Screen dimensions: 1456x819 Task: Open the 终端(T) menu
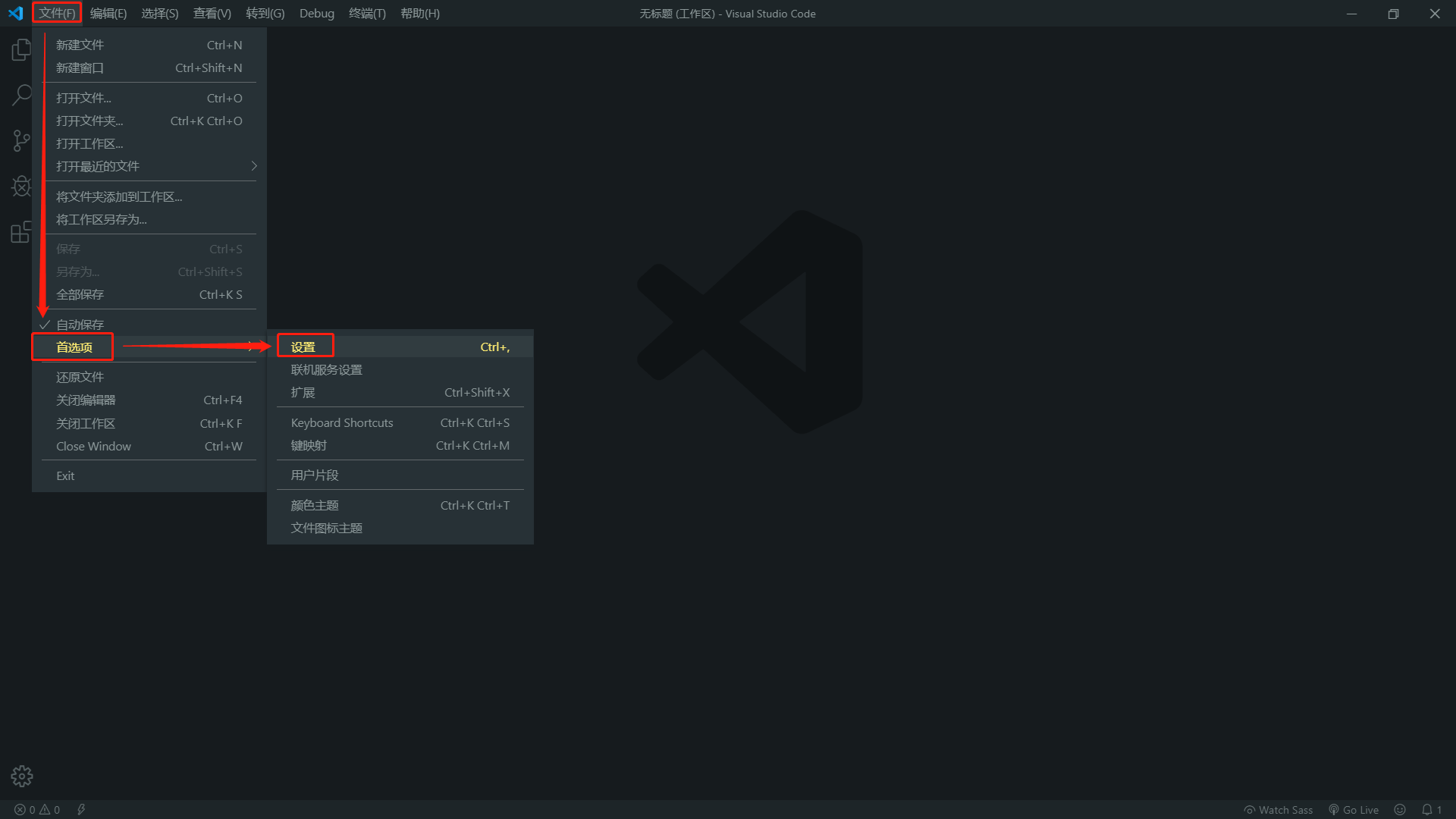(367, 14)
